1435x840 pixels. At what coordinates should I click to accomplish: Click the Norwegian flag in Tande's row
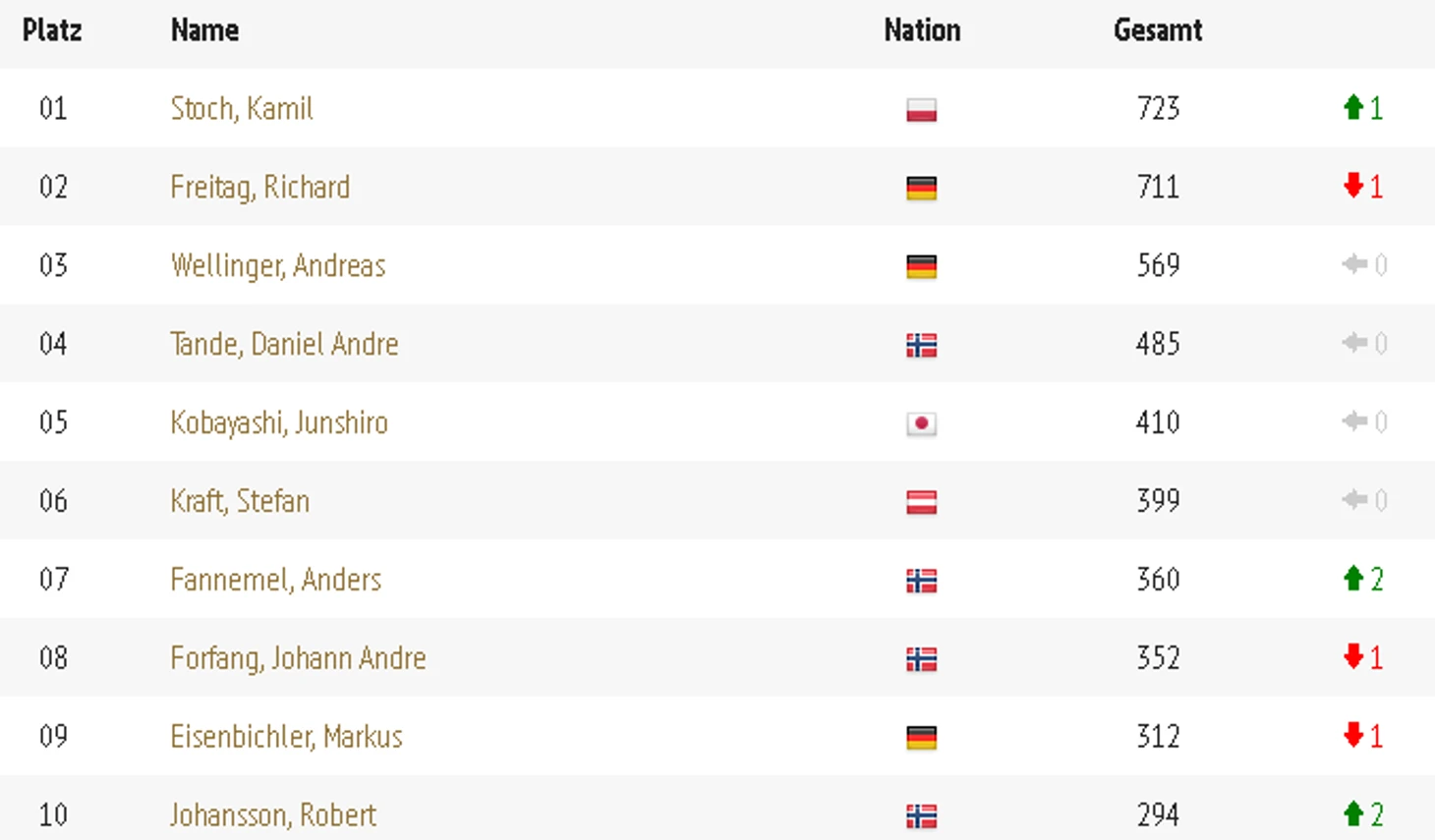pos(921,345)
